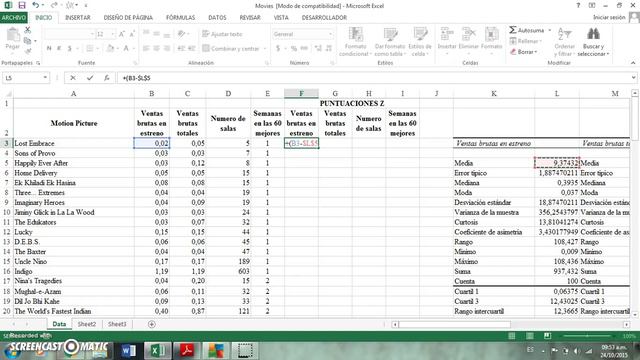Viewport: 640px width, 360px height.
Task: Switch to the INSERTAR ribbon tab
Action: [78, 18]
